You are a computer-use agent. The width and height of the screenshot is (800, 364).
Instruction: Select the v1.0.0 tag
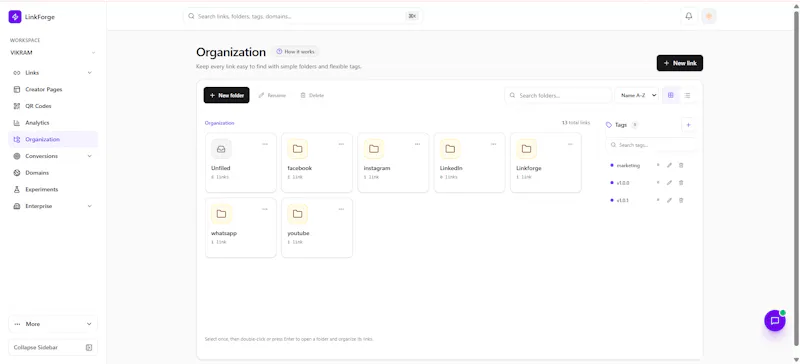click(x=623, y=183)
